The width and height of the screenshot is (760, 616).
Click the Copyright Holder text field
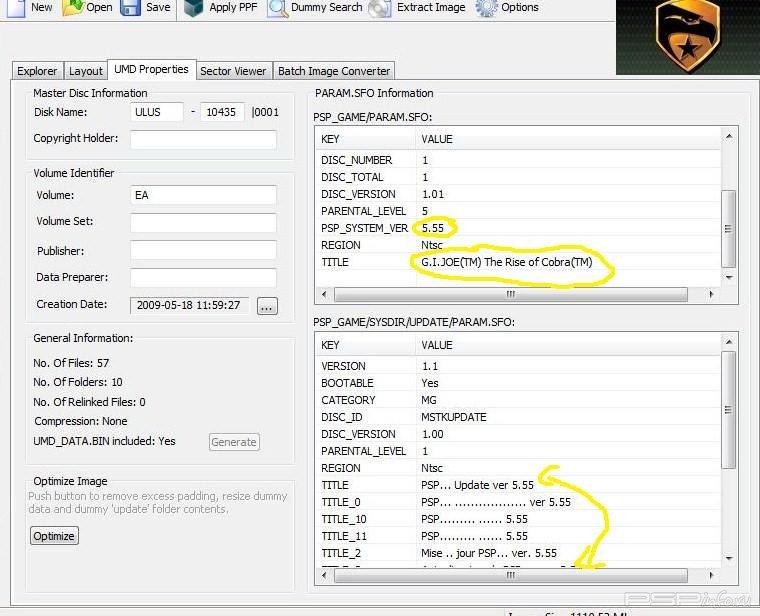203,140
